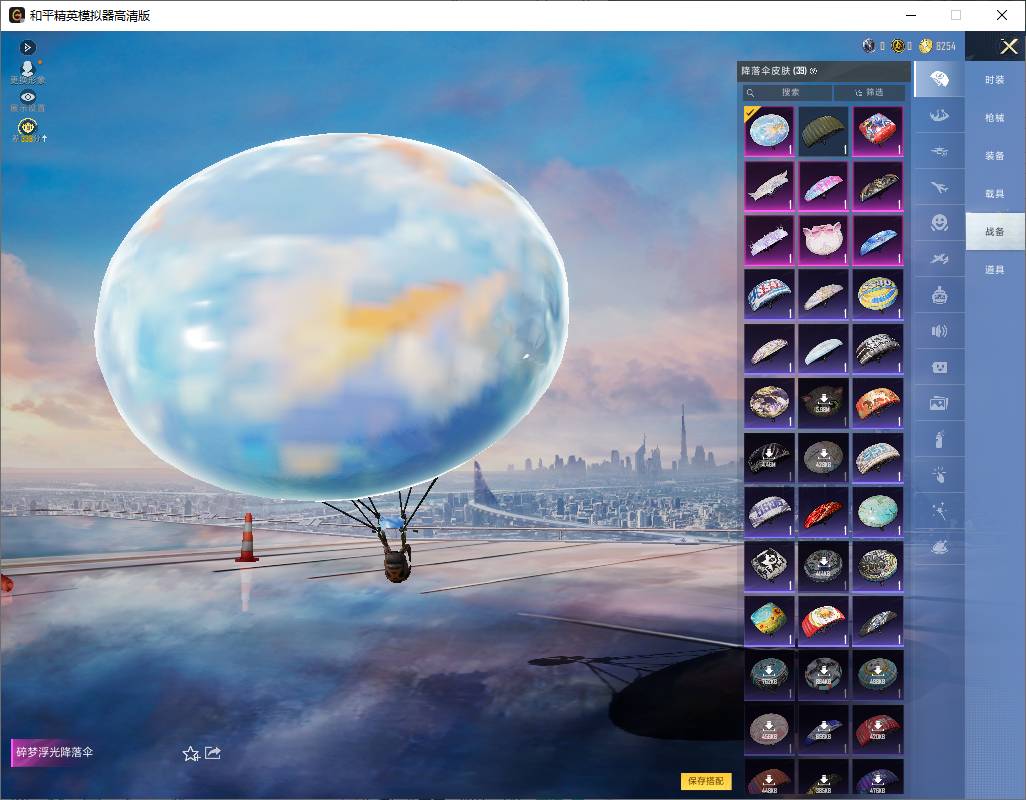Image resolution: width=1026 pixels, height=800 pixels.
Task: Select the red and gold parachute thumbnail
Action: click(x=823, y=512)
